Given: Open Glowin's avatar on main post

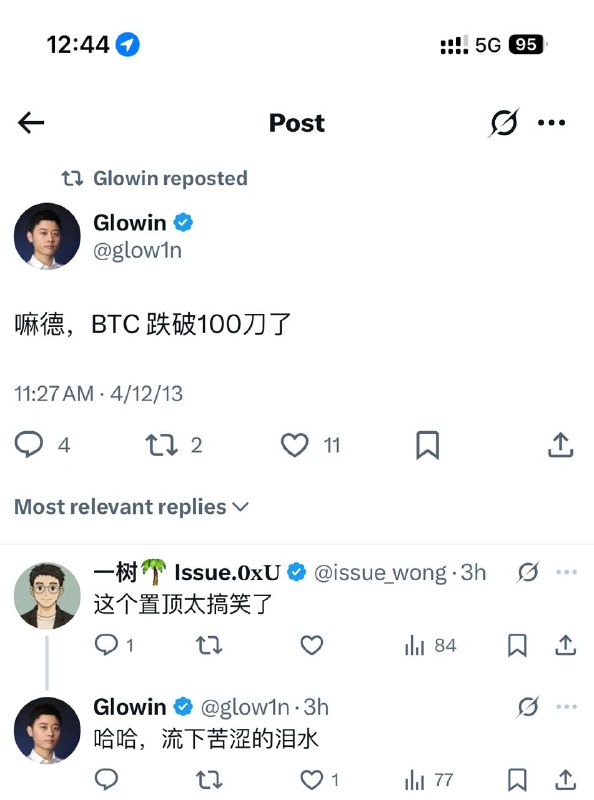Looking at the screenshot, I should (47, 236).
